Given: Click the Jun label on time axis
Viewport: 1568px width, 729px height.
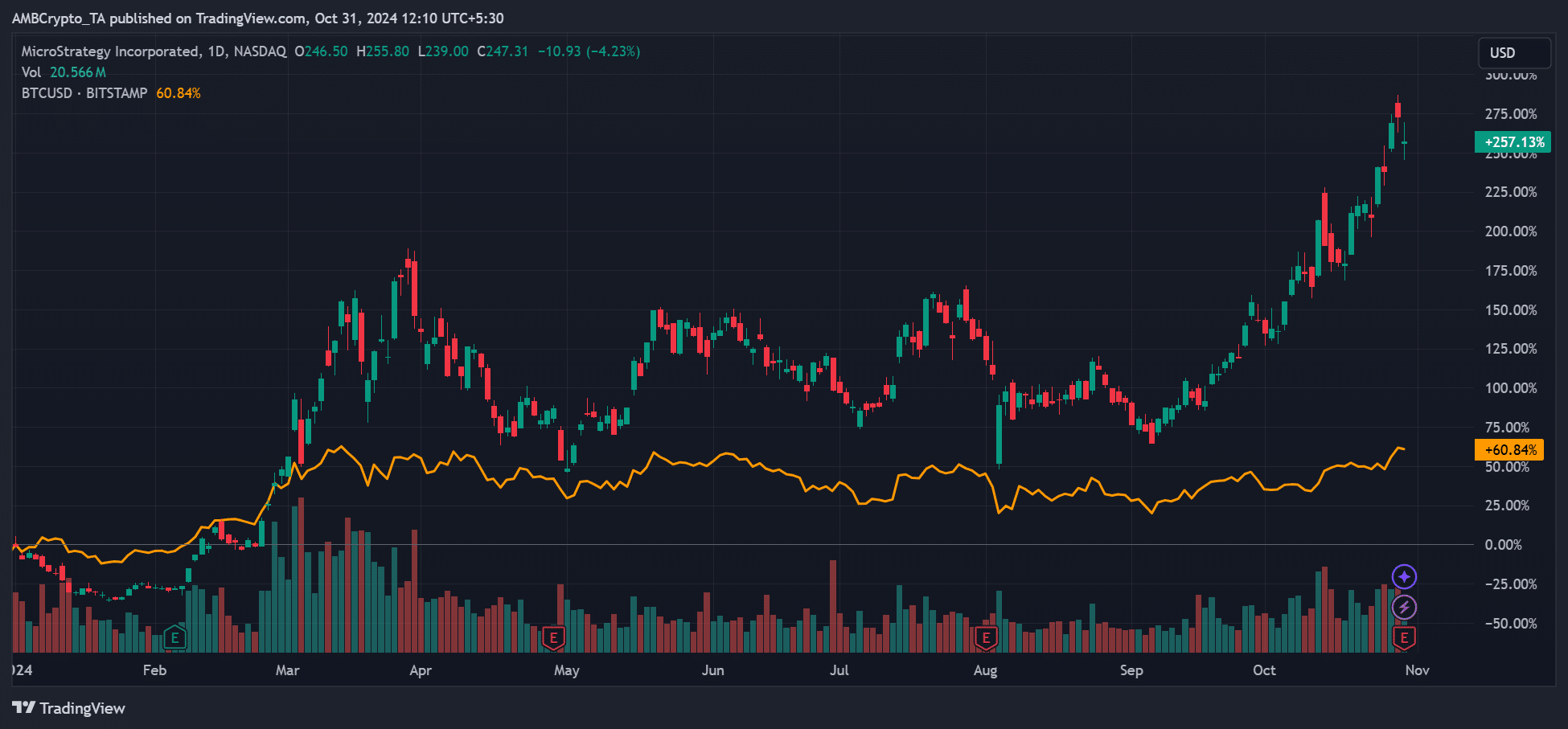Looking at the screenshot, I should [712, 670].
